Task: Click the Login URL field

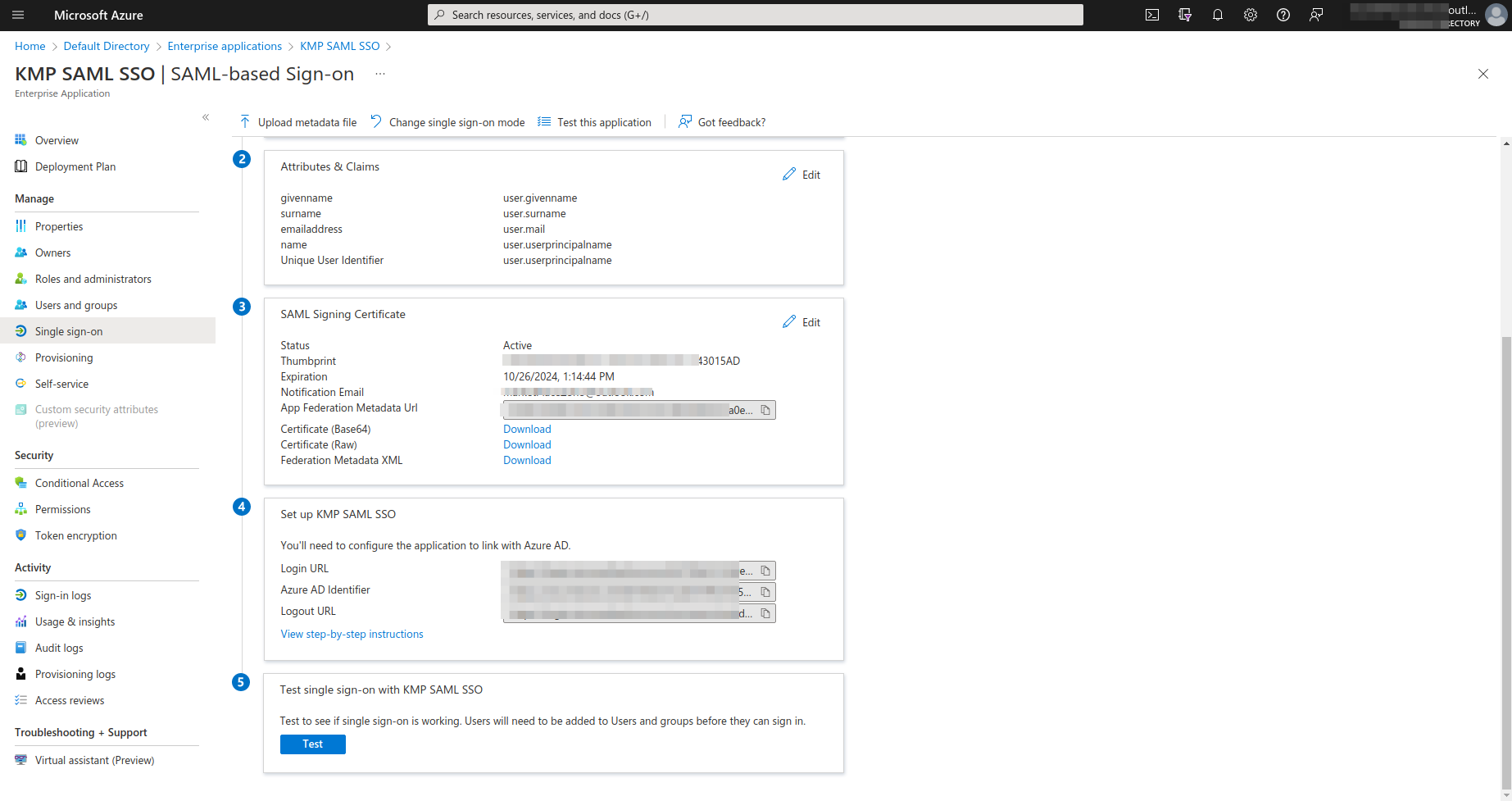Action: 639,571
